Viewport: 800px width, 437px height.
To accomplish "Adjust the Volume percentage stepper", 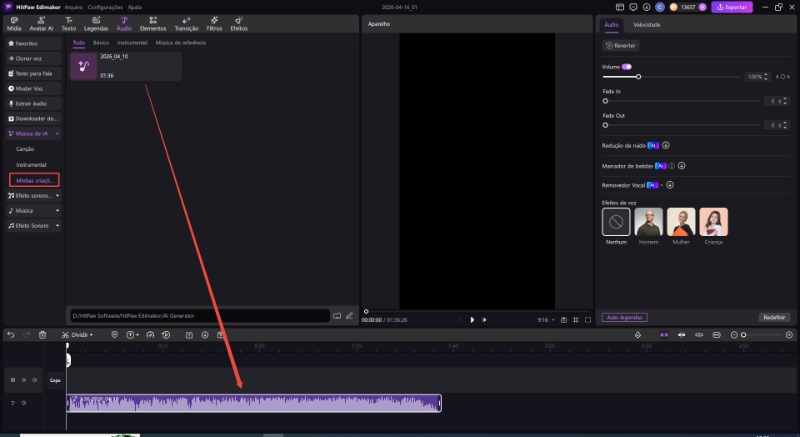I will pyautogui.click(x=765, y=77).
